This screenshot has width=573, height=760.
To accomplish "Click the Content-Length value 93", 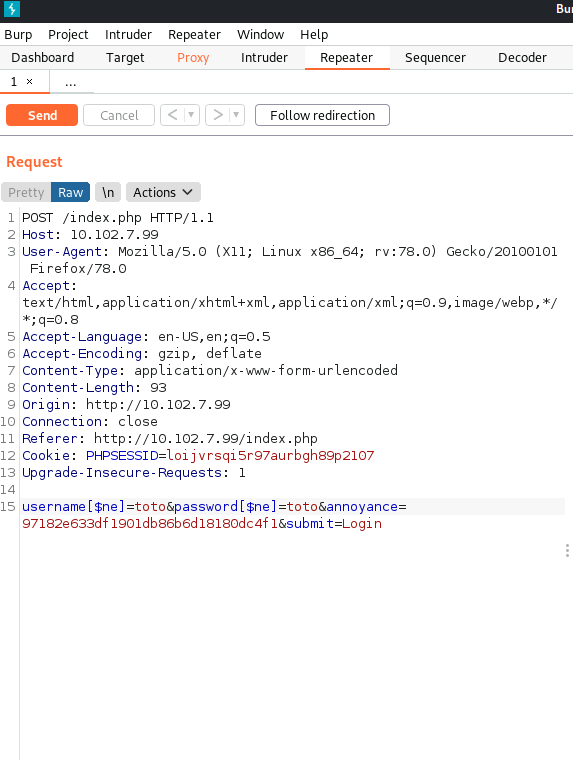I will coord(159,388).
